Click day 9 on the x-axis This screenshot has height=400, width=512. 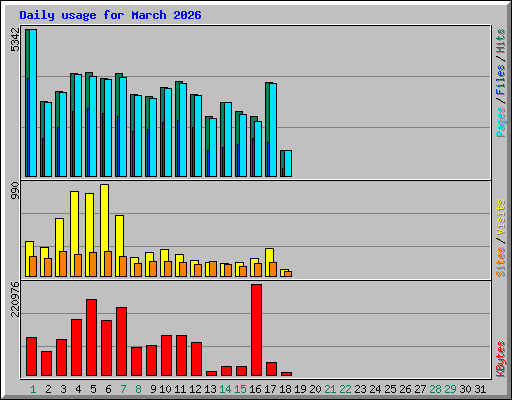[153, 389]
